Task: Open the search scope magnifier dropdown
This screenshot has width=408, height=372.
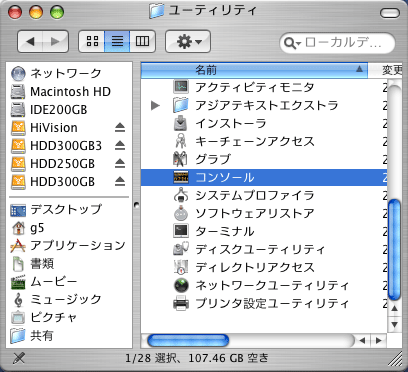Action: click(x=292, y=43)
